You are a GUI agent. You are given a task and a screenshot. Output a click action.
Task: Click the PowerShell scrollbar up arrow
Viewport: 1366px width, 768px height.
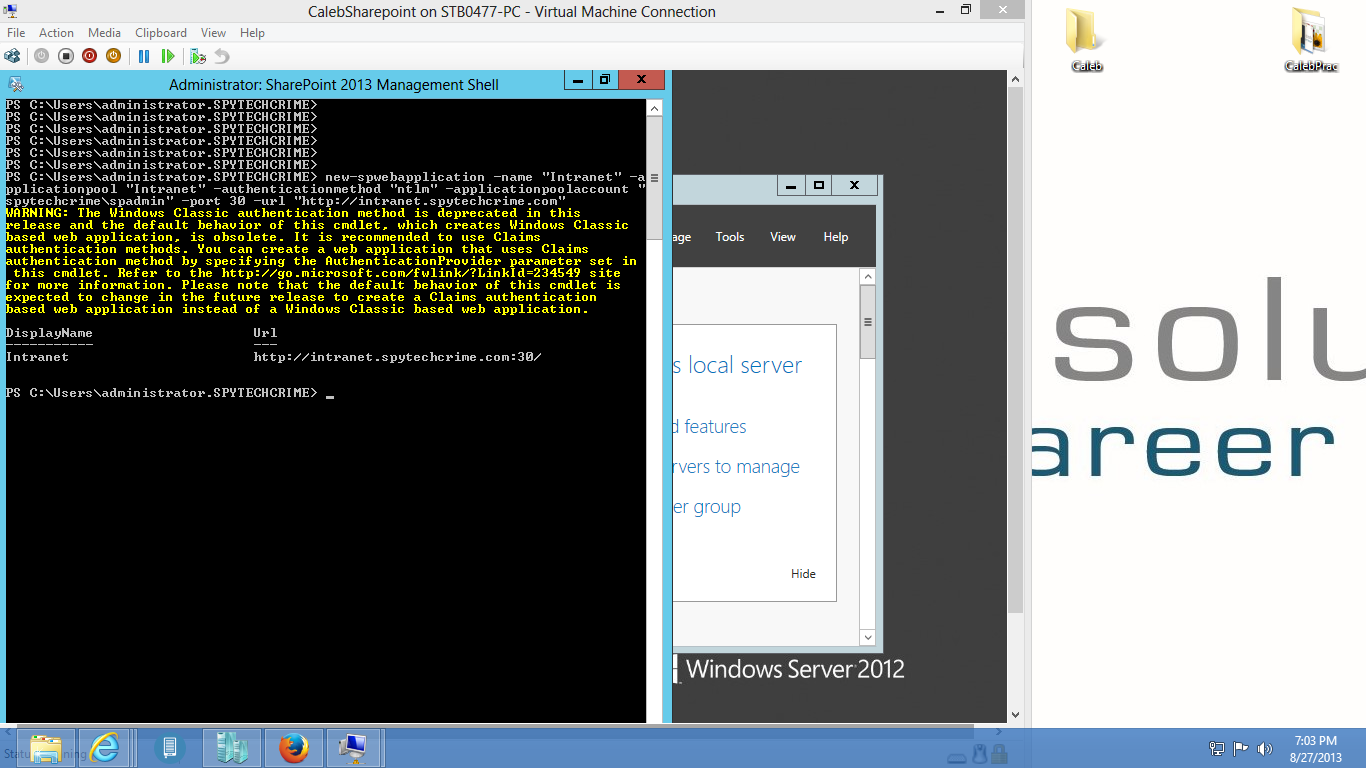coord(654,108)
